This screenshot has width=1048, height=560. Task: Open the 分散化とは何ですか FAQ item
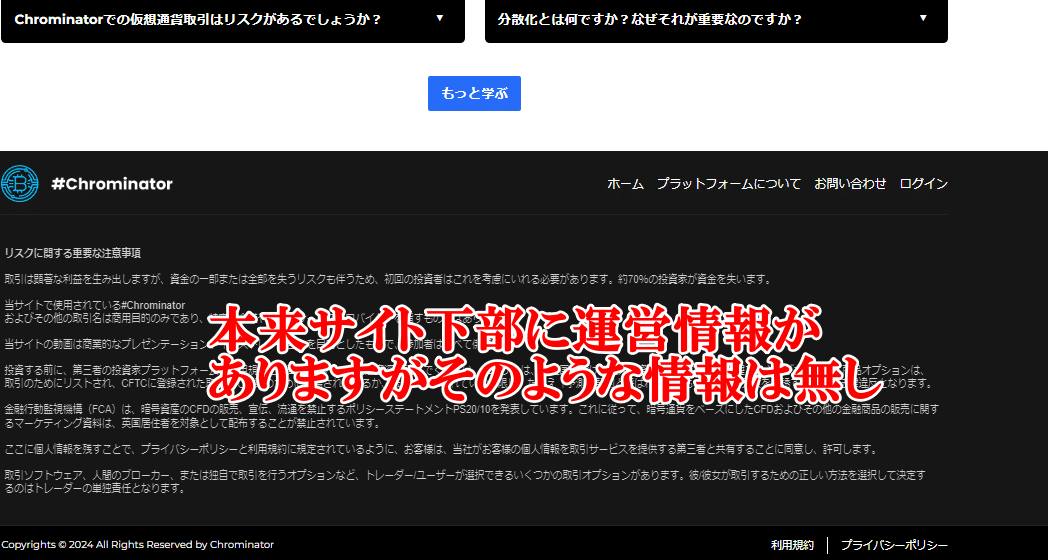pos(716,19)
